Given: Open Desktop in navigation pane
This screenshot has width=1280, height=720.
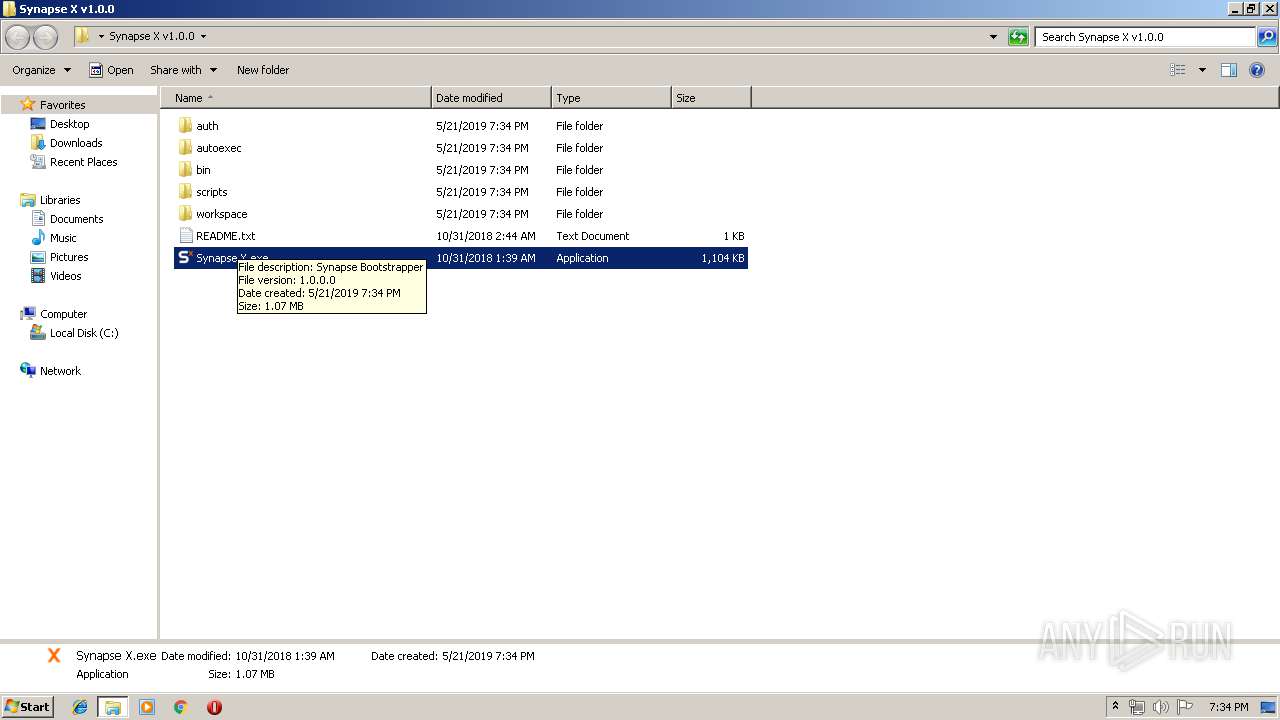Looking at the screenshot, I should coord(69,124).
